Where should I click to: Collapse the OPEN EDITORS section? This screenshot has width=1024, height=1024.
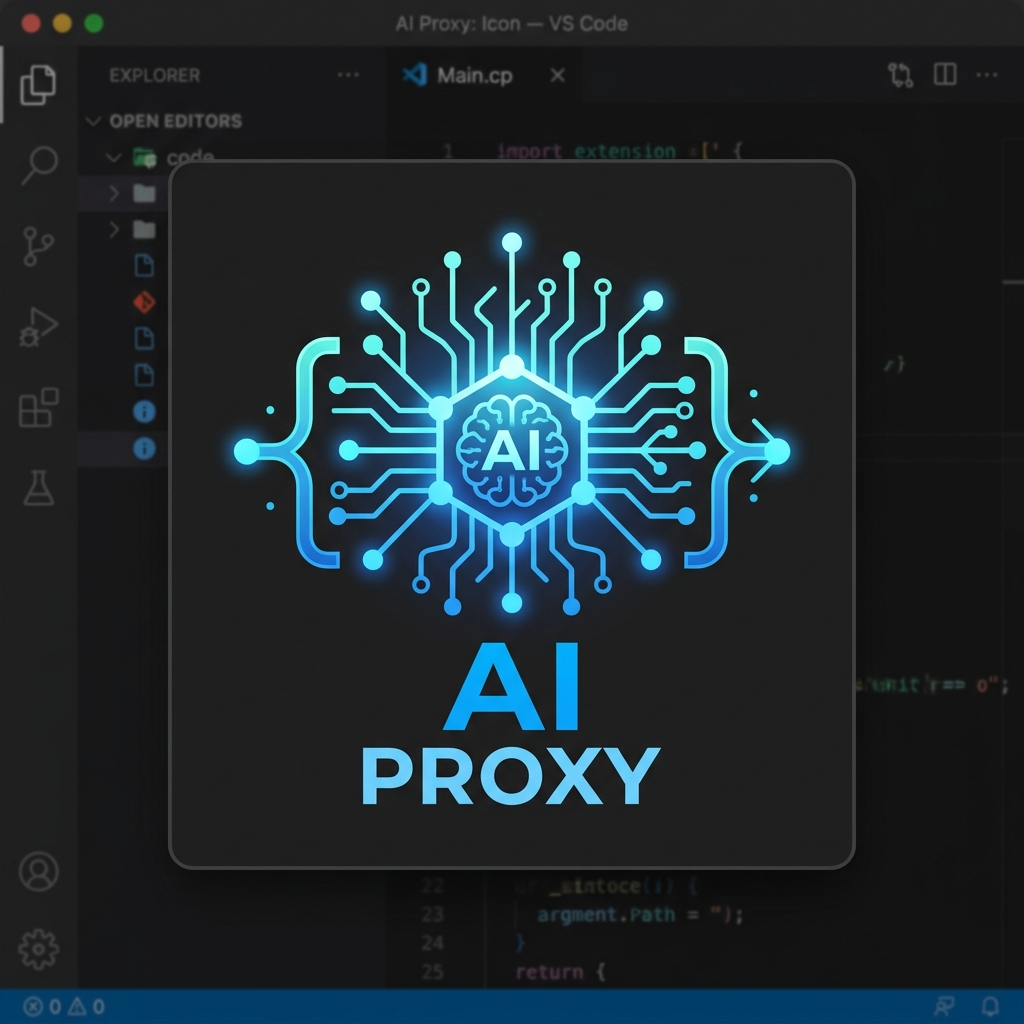click(x=93, y=121)
